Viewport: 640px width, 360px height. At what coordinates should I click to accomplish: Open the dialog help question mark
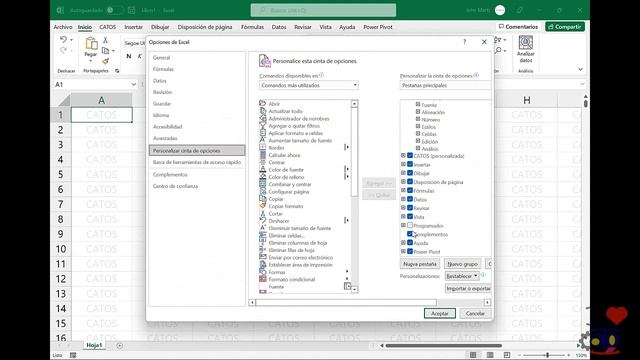click(x=464, y=42)
